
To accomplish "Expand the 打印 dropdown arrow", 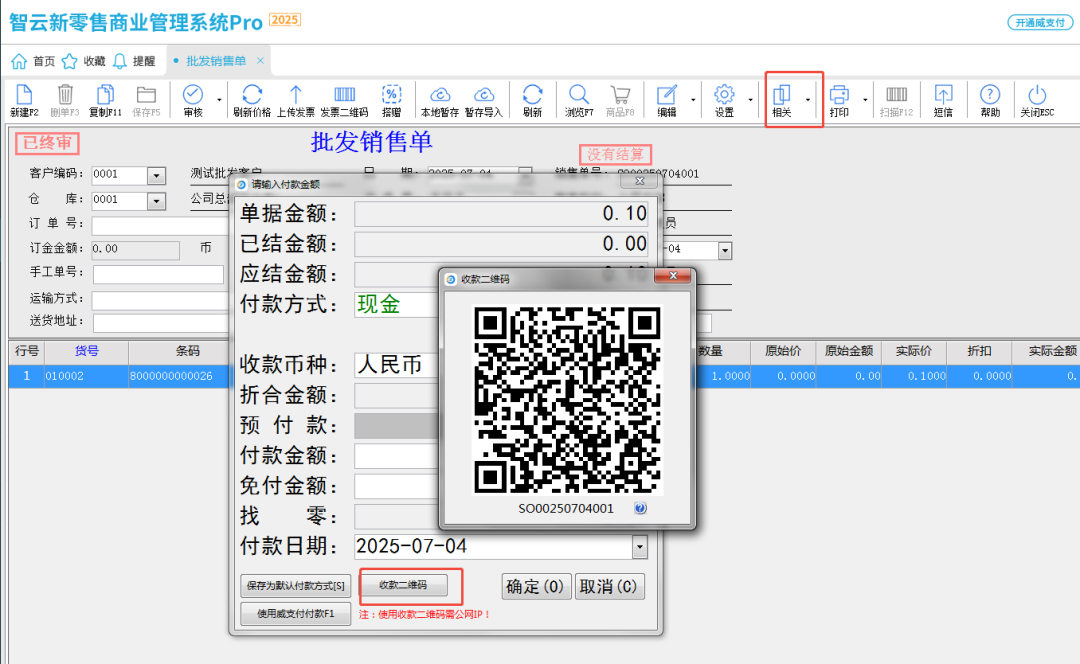I will pyautogui.click(x=865, y=100).
